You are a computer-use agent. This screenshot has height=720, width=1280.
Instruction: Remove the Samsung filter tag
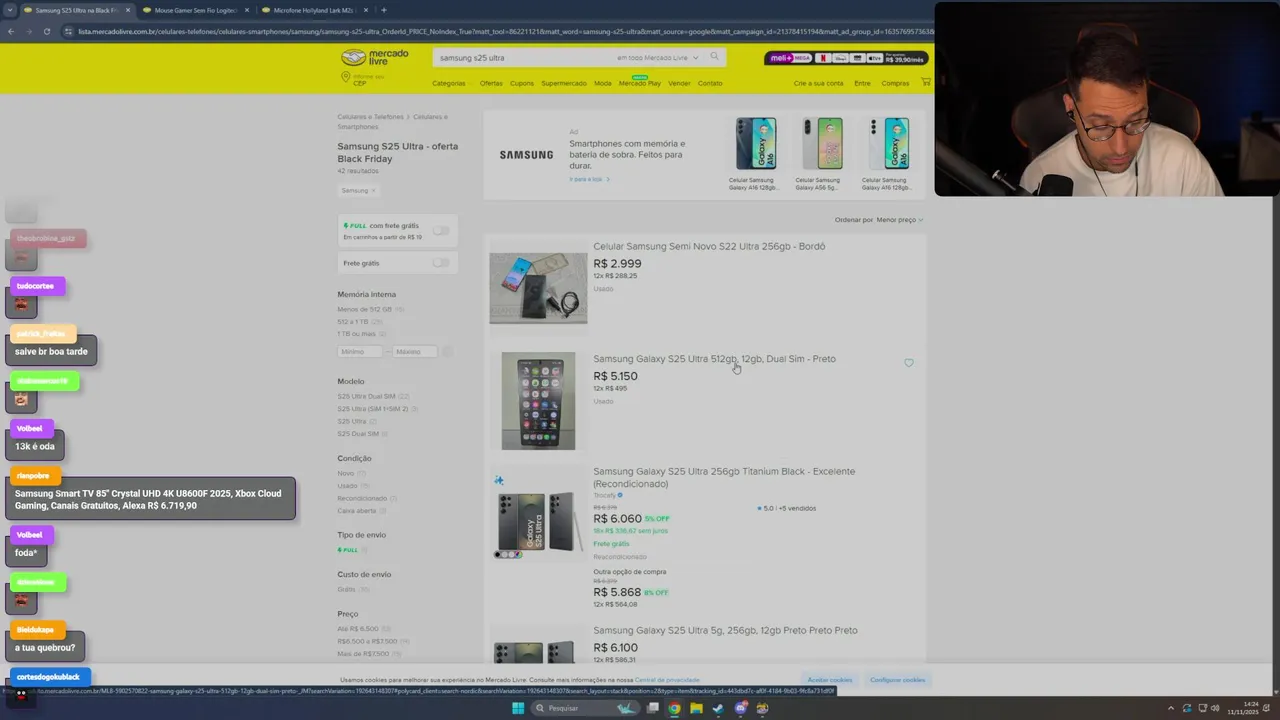tap(374, 190)
